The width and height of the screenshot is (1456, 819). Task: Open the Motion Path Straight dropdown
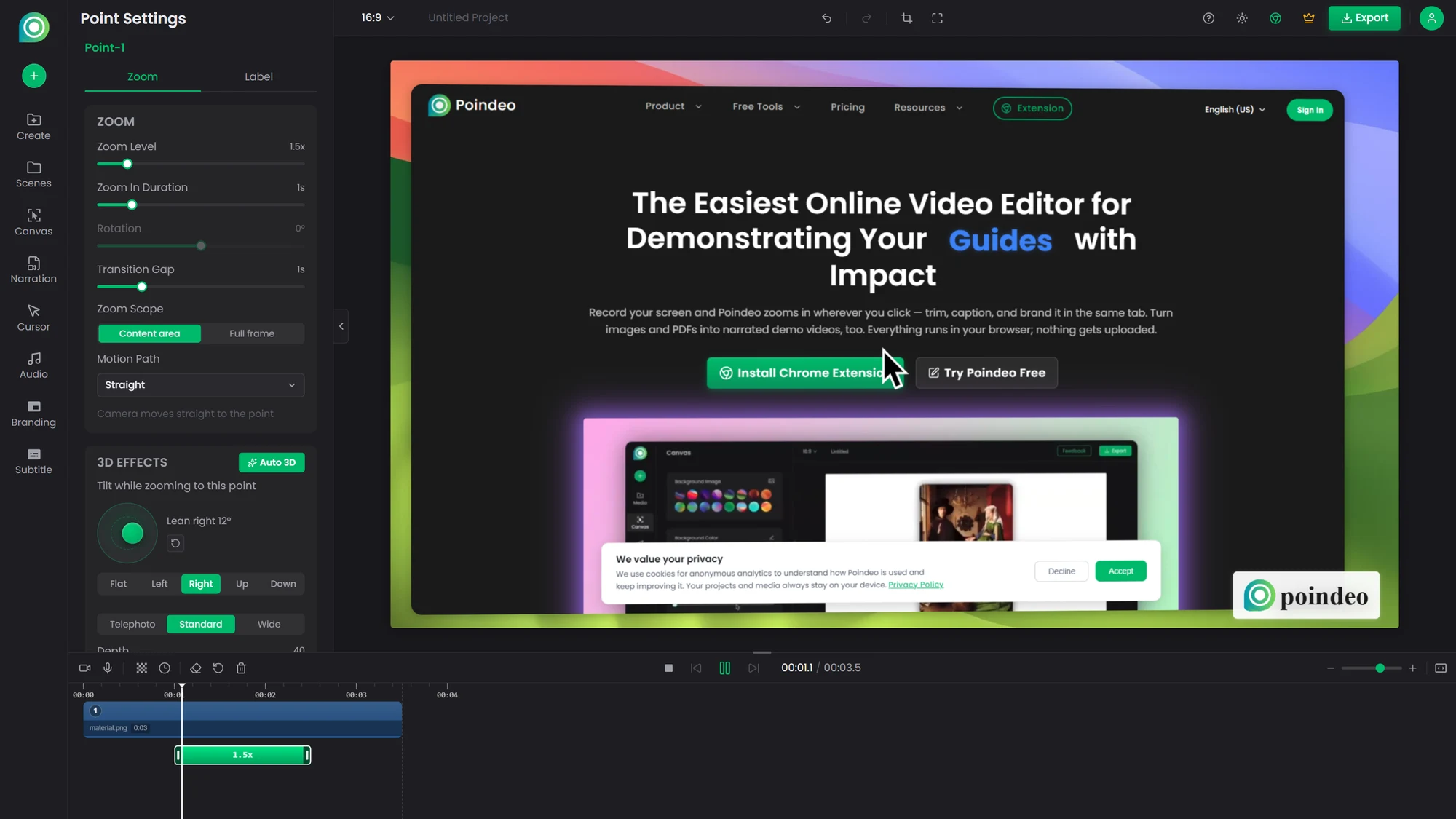coord(200,385)
